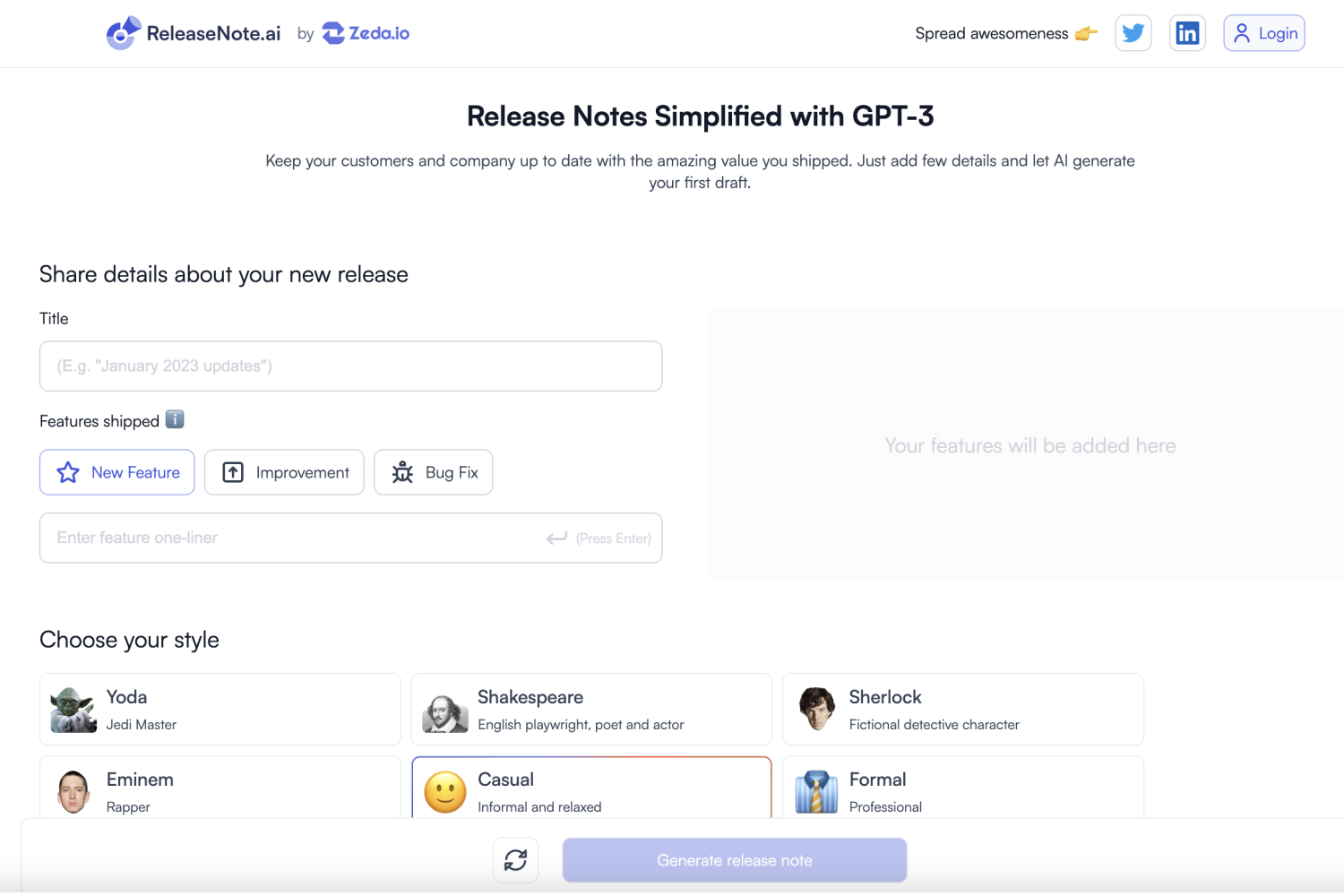Open the Zeda.io link

pyautogui.click(x=366, y=33)
